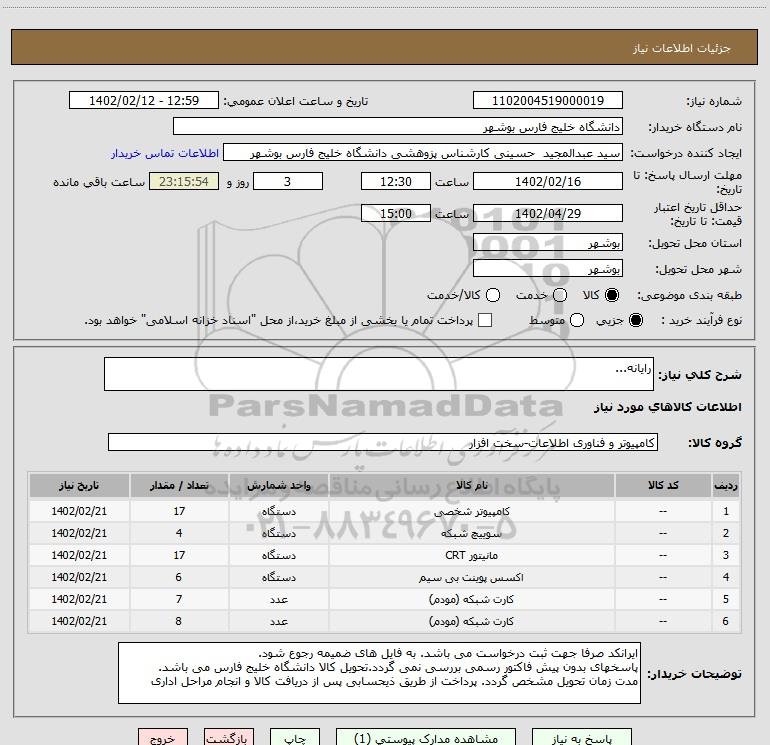Click the countdown timer 23:15:54
770x745 pixels.
point(184,181)
